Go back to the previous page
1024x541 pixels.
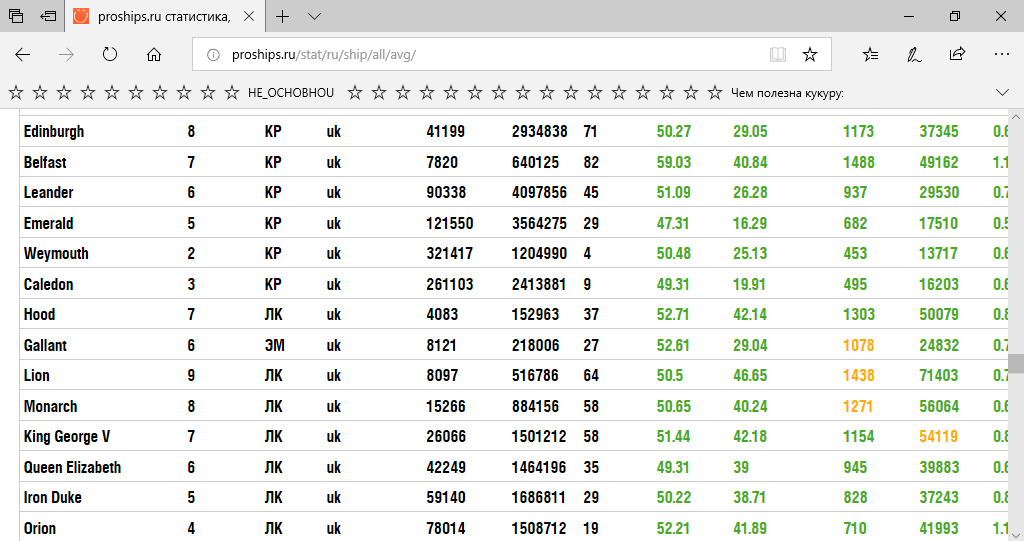coord(23,55)
